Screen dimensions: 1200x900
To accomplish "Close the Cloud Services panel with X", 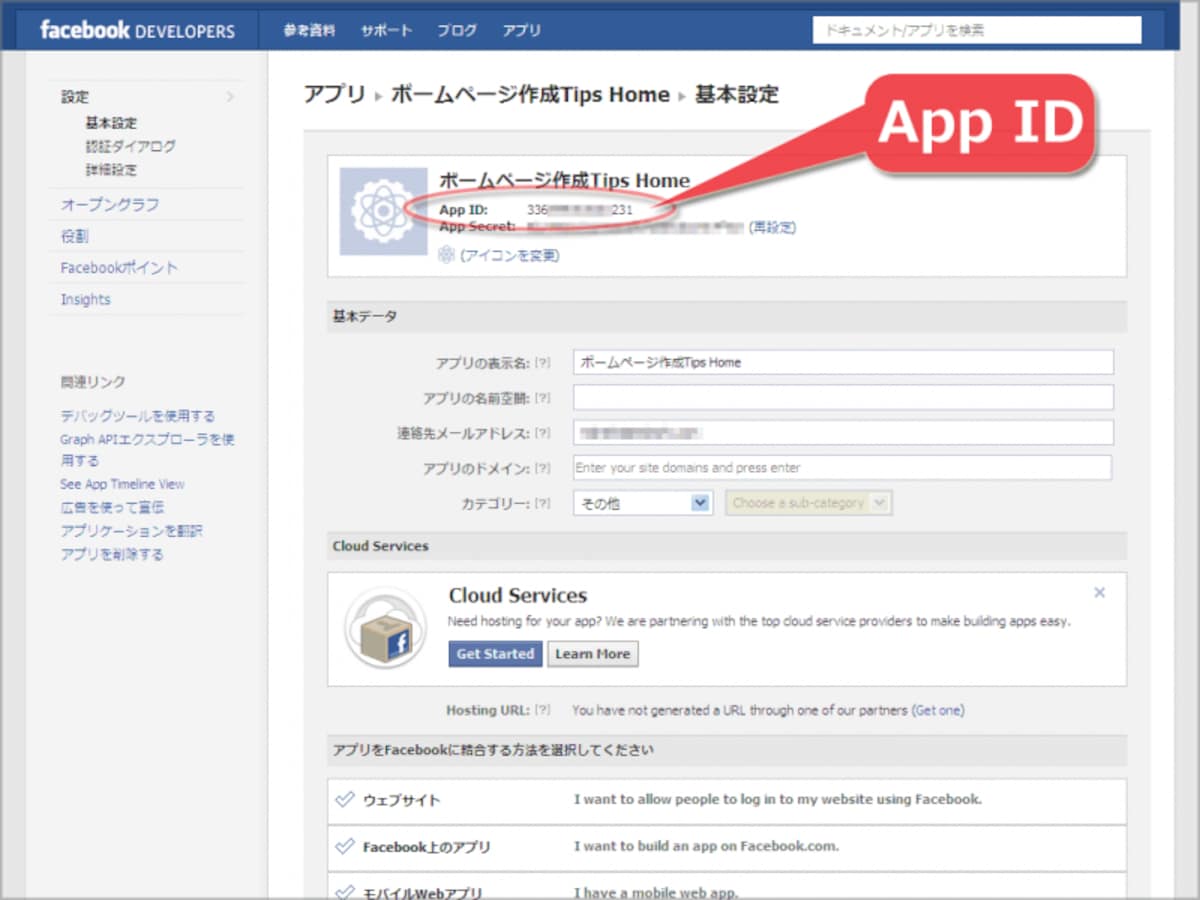I will point(1099,593).
